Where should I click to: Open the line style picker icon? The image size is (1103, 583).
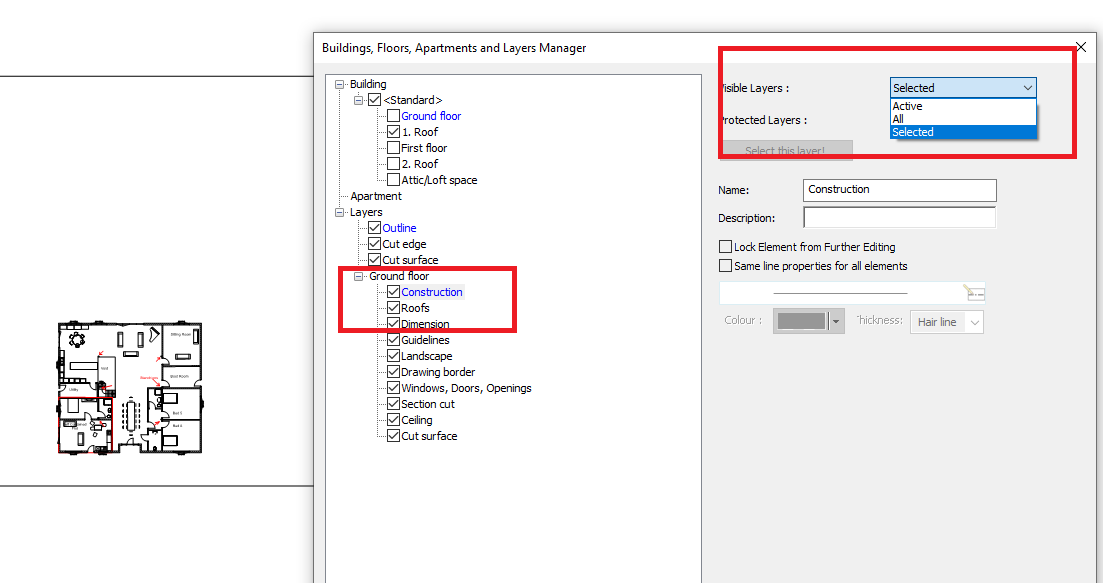pos(974,293)
